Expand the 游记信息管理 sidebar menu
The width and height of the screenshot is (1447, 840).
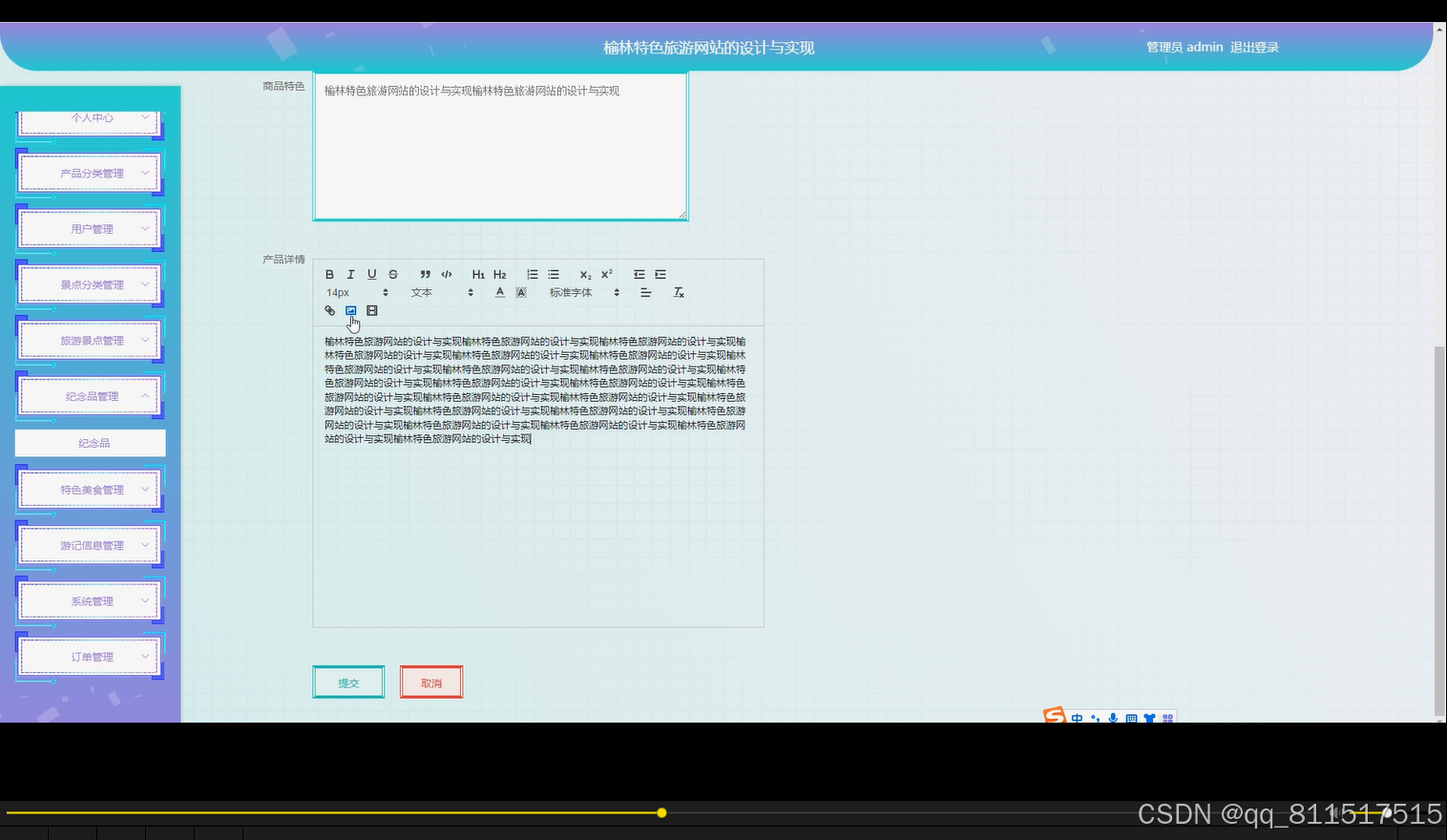coord(90,546)
